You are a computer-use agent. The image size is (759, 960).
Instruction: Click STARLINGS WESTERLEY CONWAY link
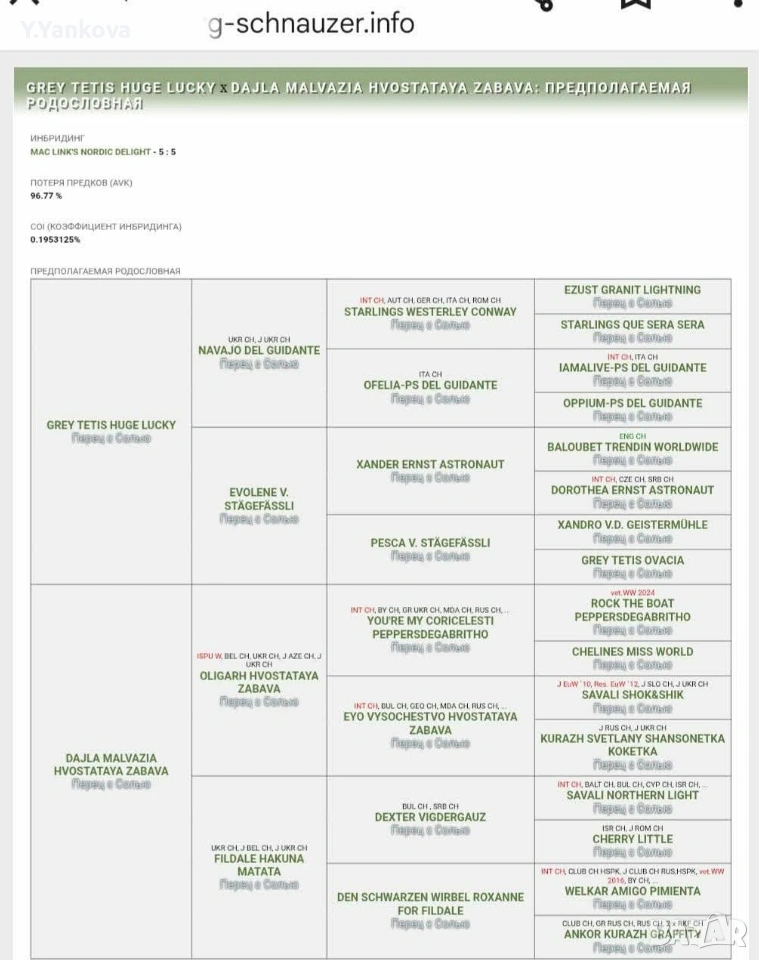pyautogui.click(x=430, y=312)
